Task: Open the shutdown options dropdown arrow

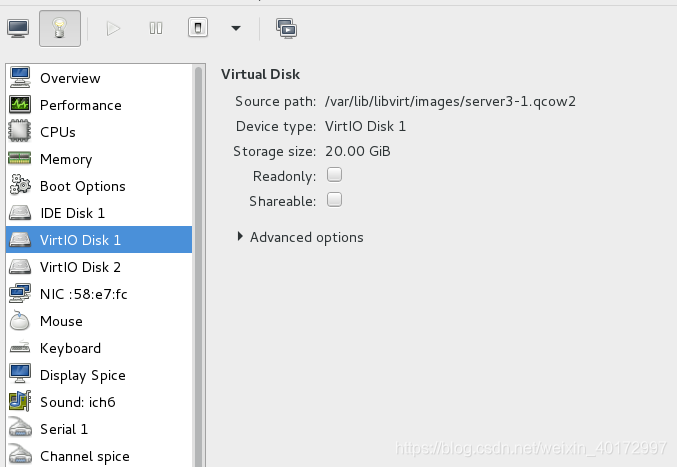Action: point(236,28)
